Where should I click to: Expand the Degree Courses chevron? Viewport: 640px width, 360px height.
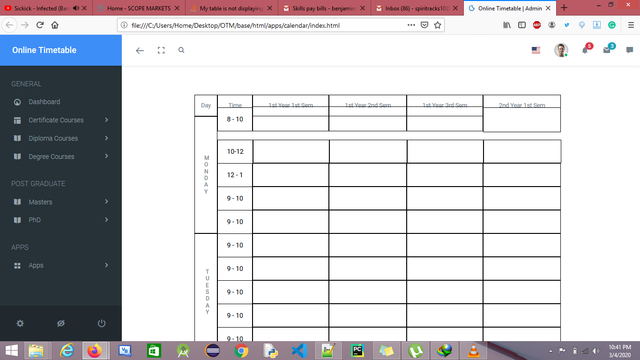click(107, 156)
